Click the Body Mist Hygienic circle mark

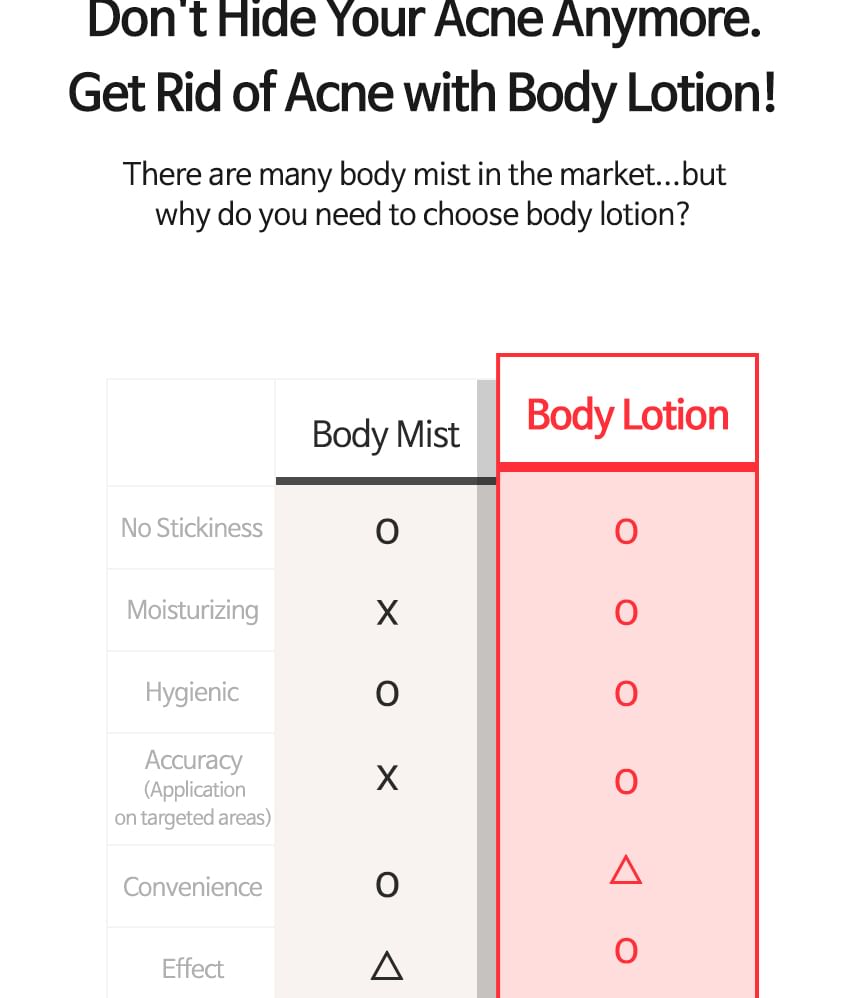tap(387, 693)
